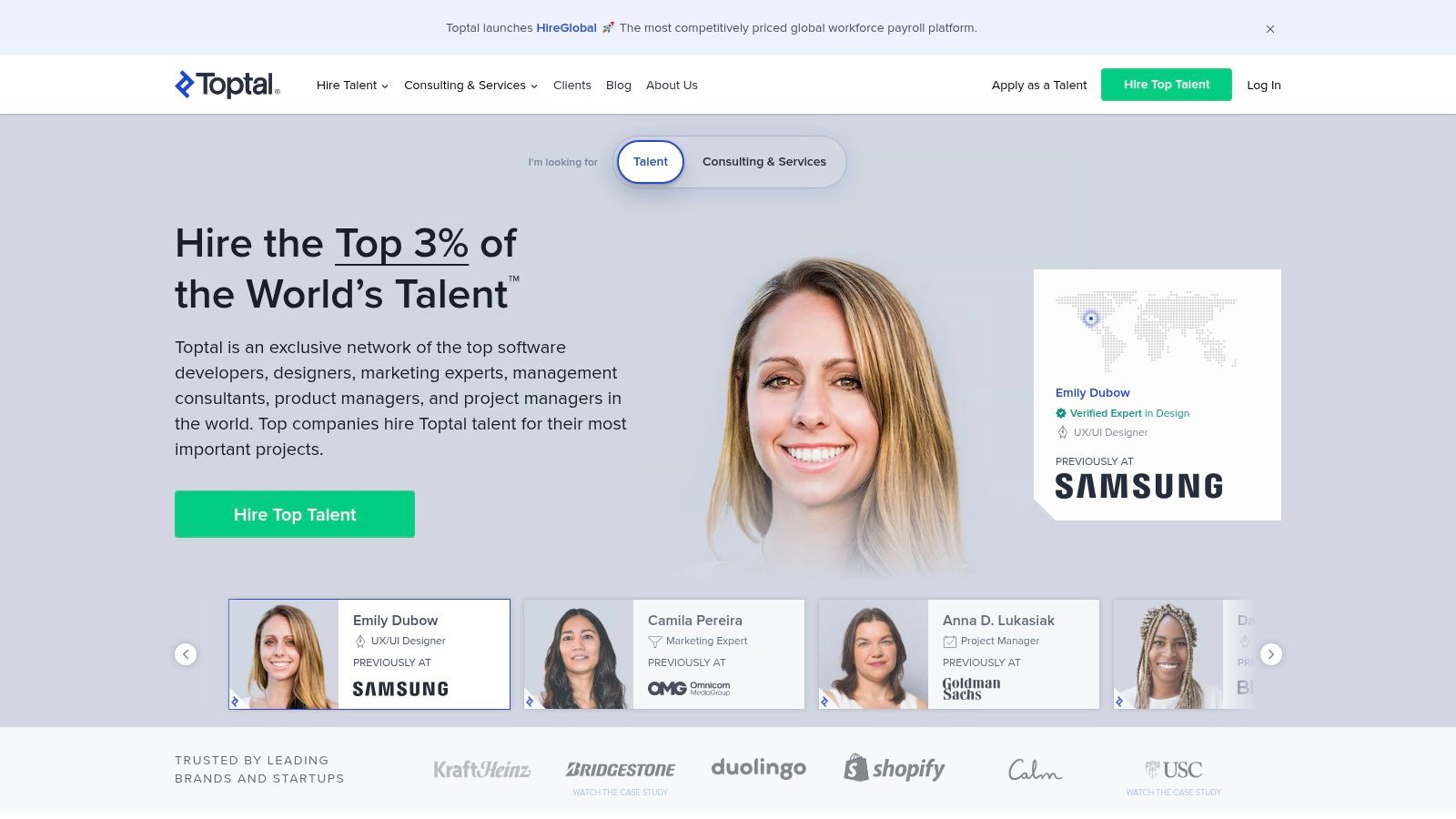The width and height of the screenshot is (1456, 819).
Task: Show next talent in carousel
Action: (x=1271, y=654)
